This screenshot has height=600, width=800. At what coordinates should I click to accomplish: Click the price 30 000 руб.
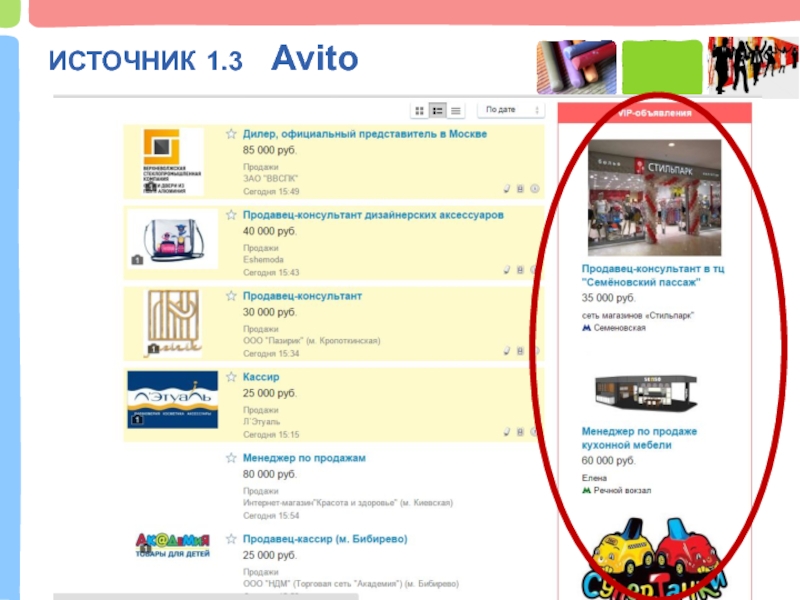coord(269,312)
